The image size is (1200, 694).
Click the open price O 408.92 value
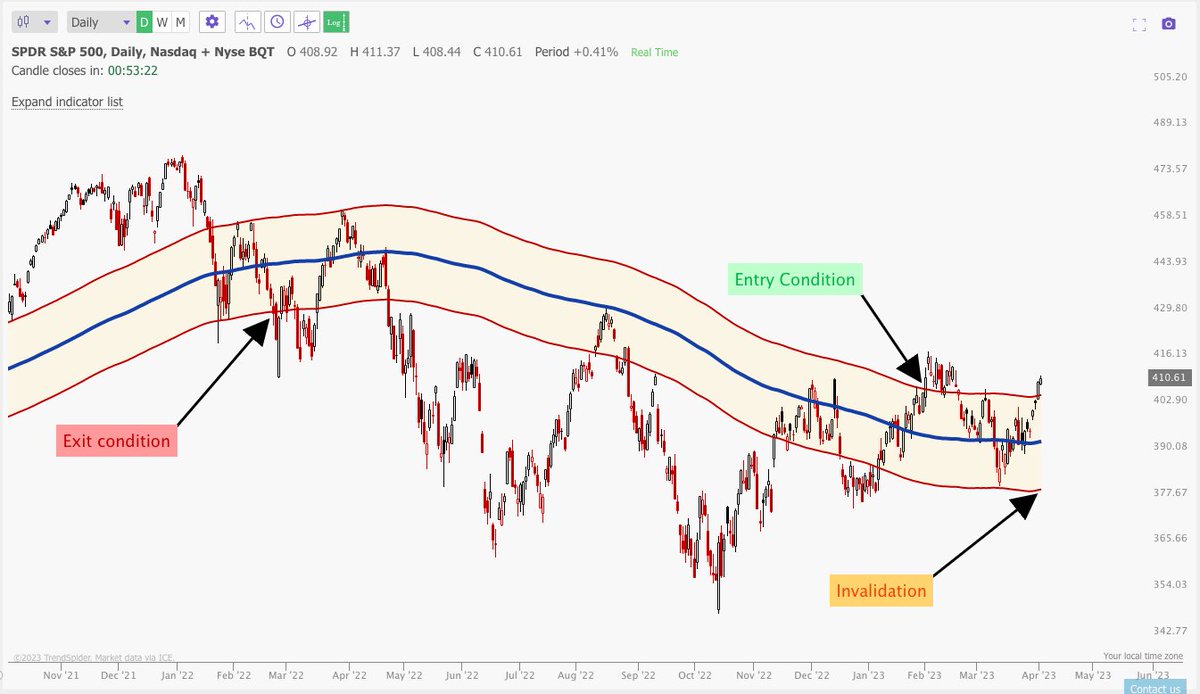tap(311, 51)
